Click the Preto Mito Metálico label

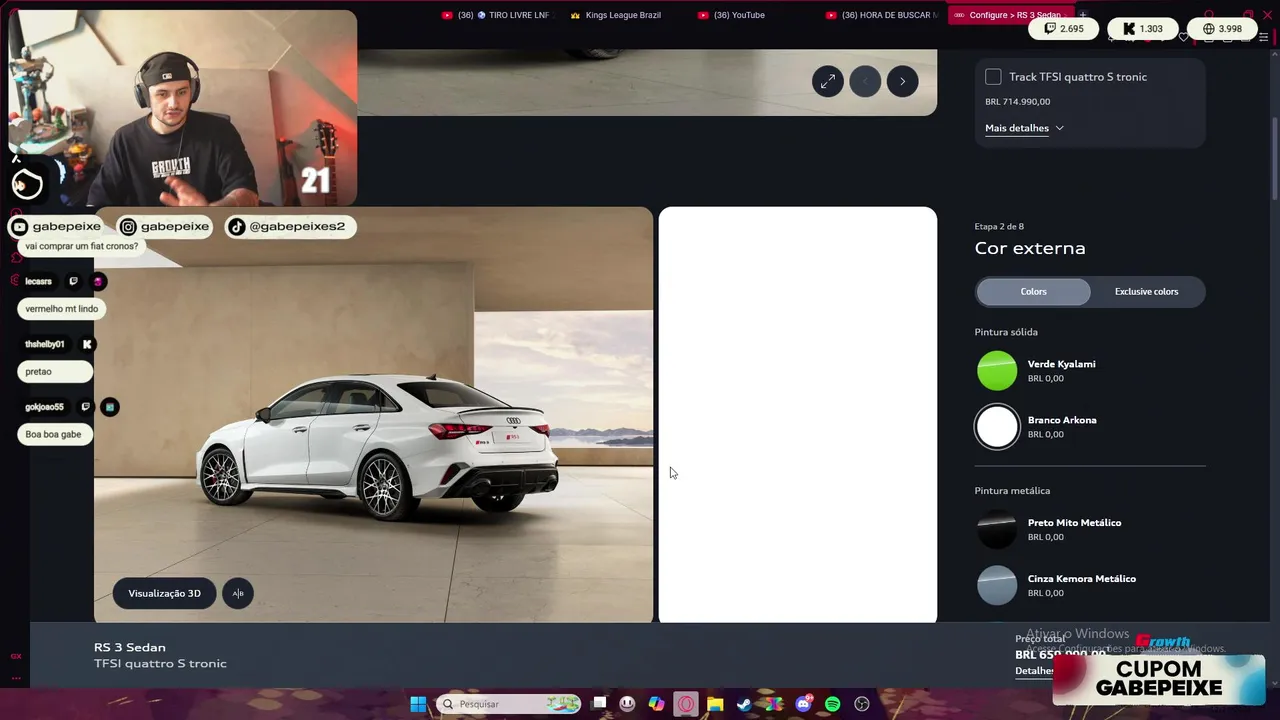[1074, 523]
